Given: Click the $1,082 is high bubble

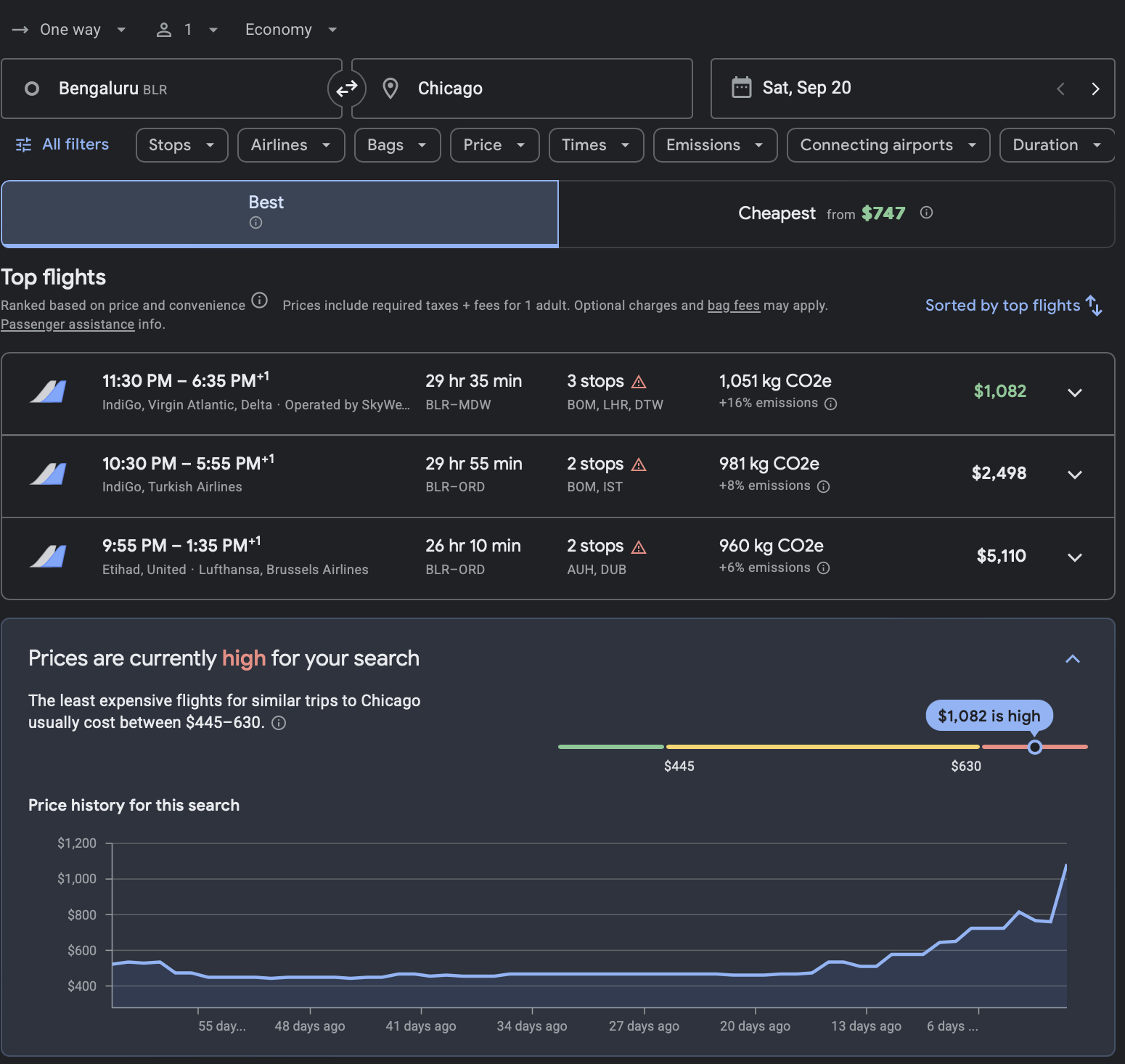Looking at the screenshot, I should (989, 716).
